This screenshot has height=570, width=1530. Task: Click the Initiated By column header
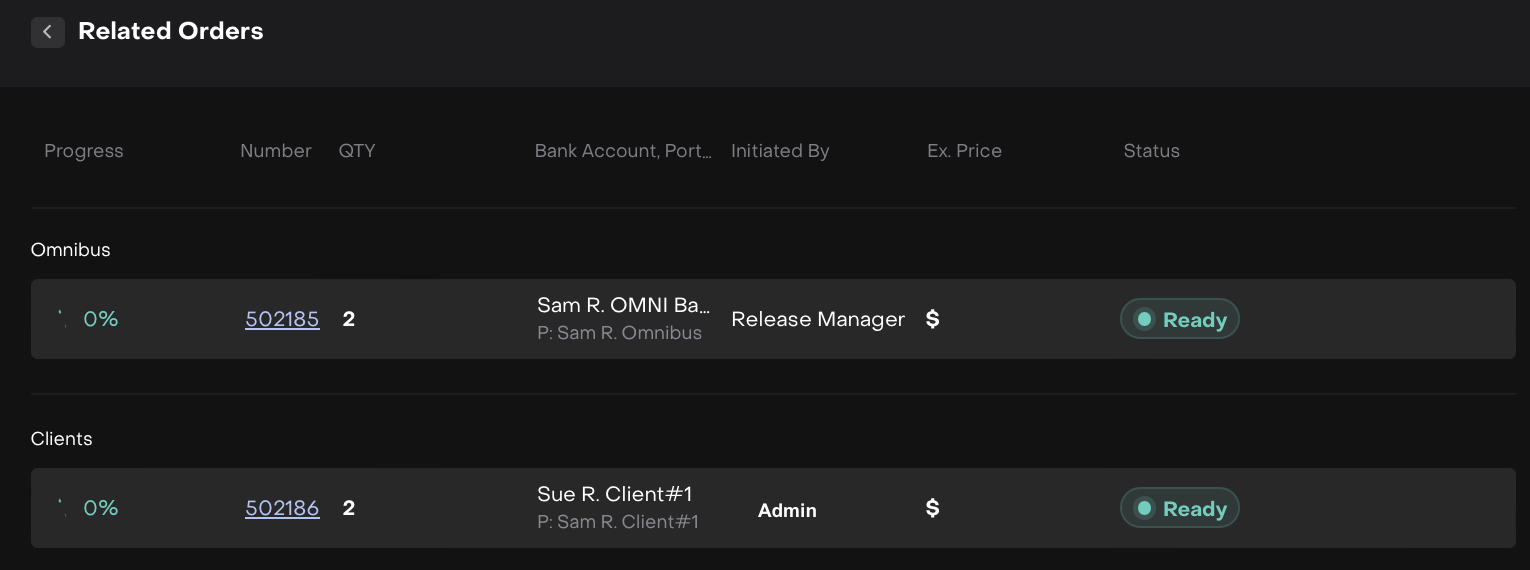(x=780, y=151)
